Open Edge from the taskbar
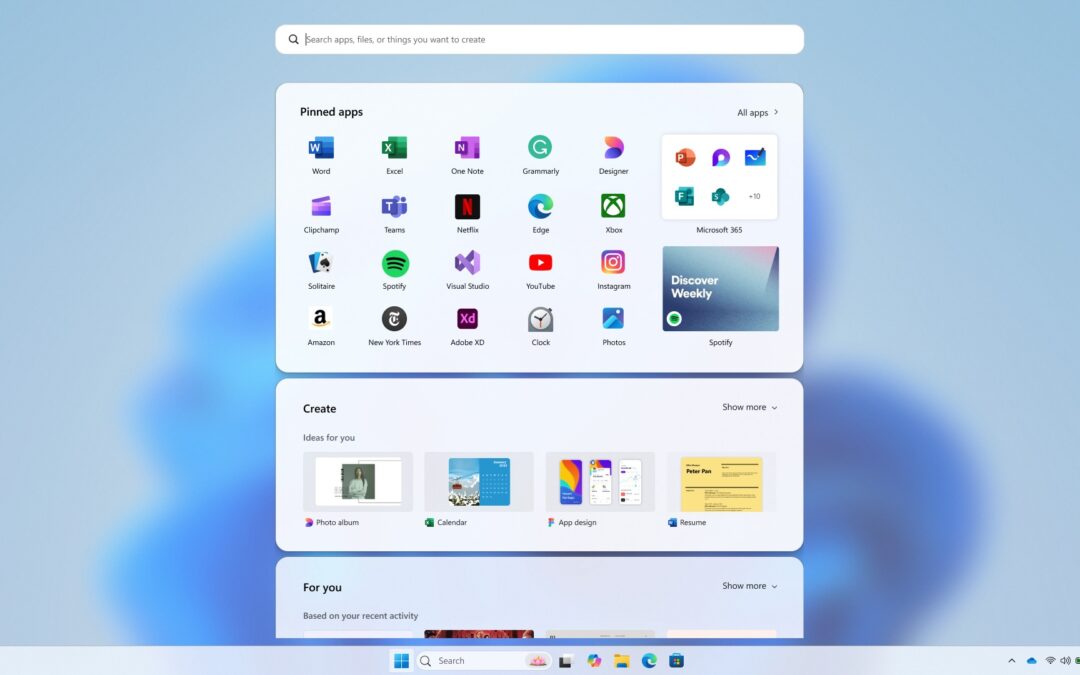The image size is (1080, 675). coord(649,661)
